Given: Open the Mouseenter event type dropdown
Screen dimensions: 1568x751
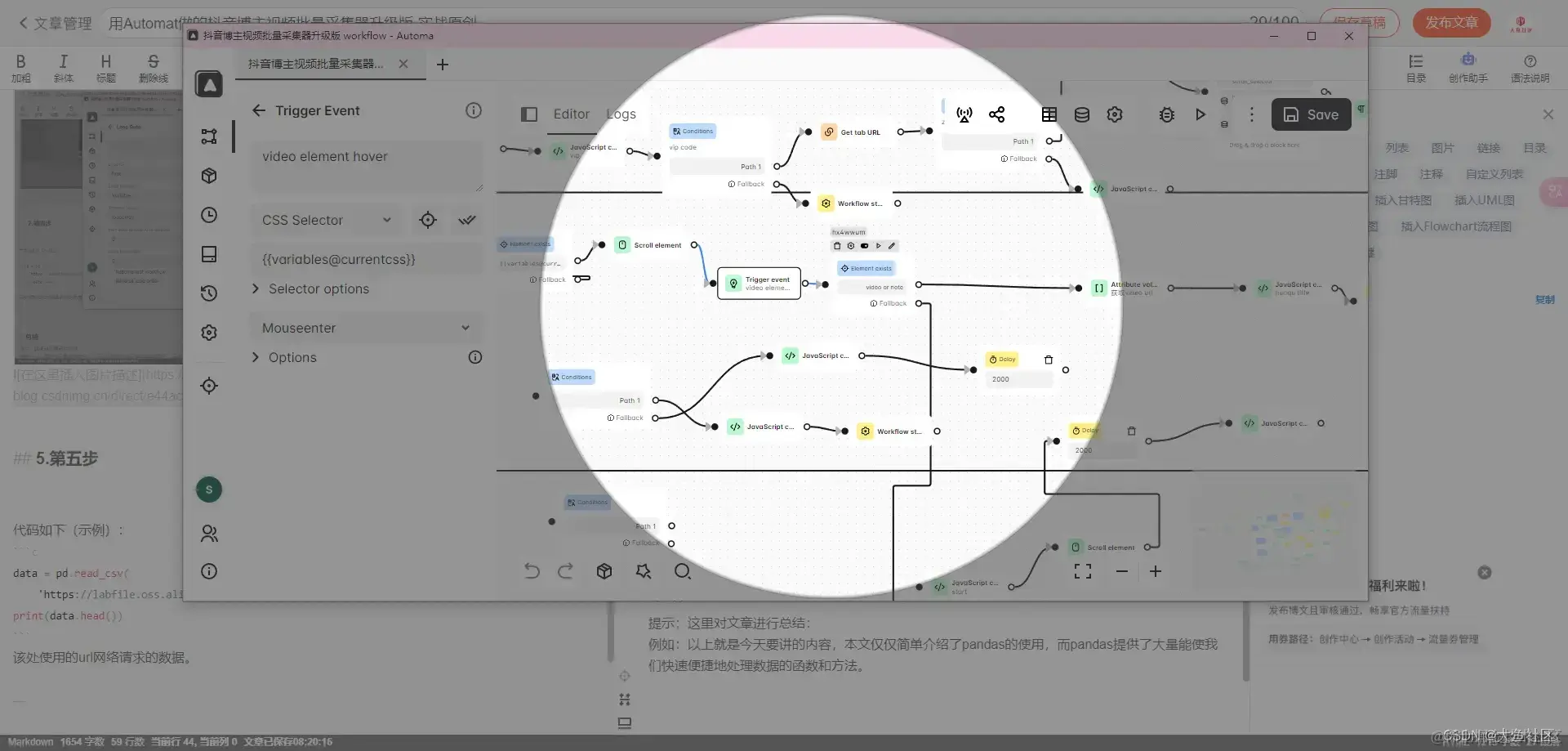Looking at the screenshot, I should click(366, 328).
